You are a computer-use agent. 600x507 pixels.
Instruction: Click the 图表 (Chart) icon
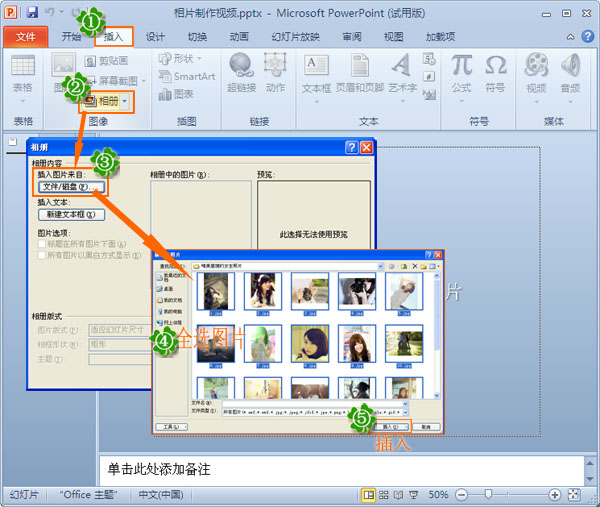point(165,94)
